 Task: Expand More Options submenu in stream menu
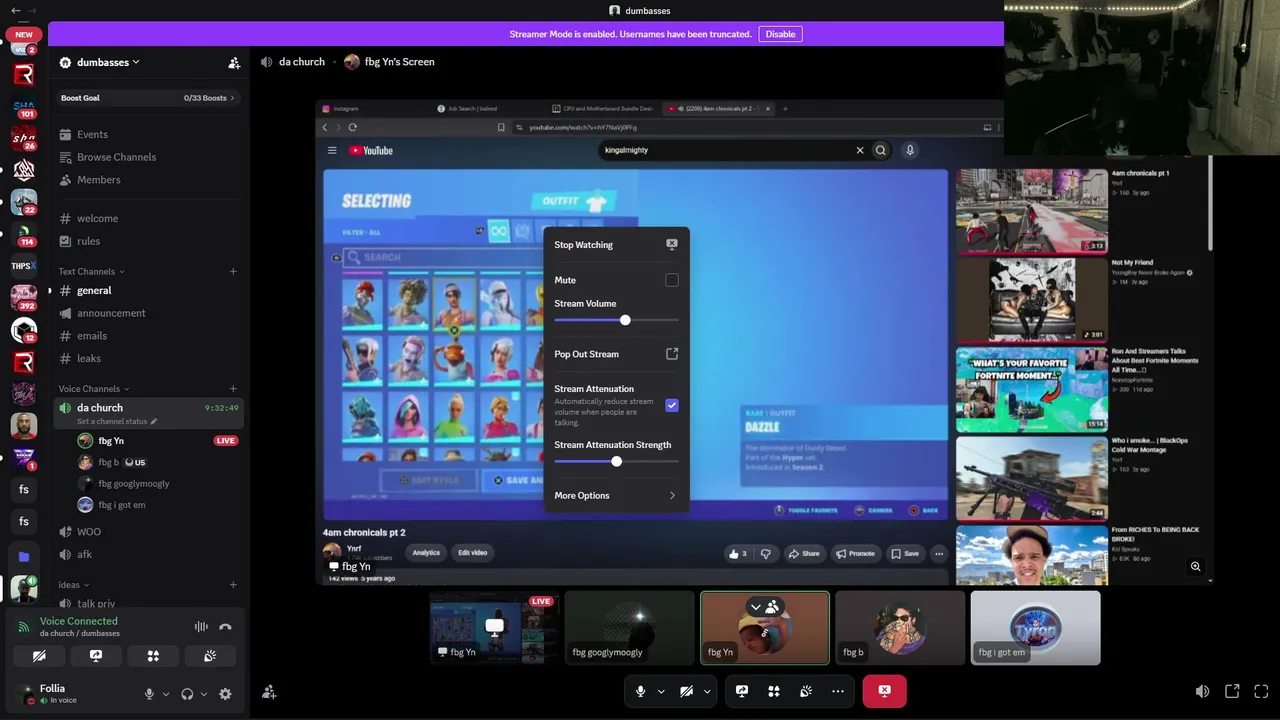click(x=616, y=495)
